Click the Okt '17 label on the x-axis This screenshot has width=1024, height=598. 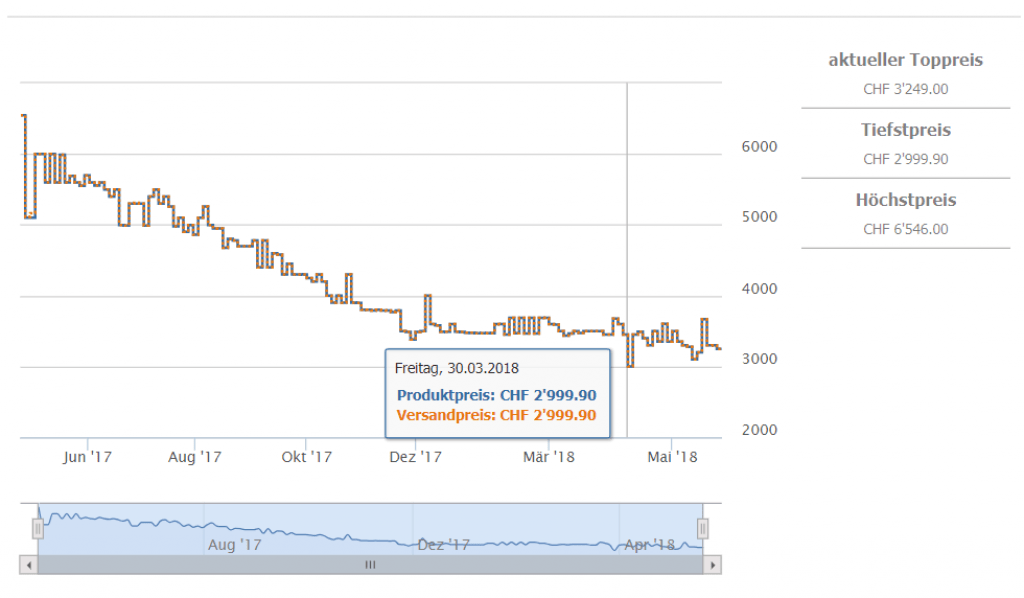pos(306,457)
